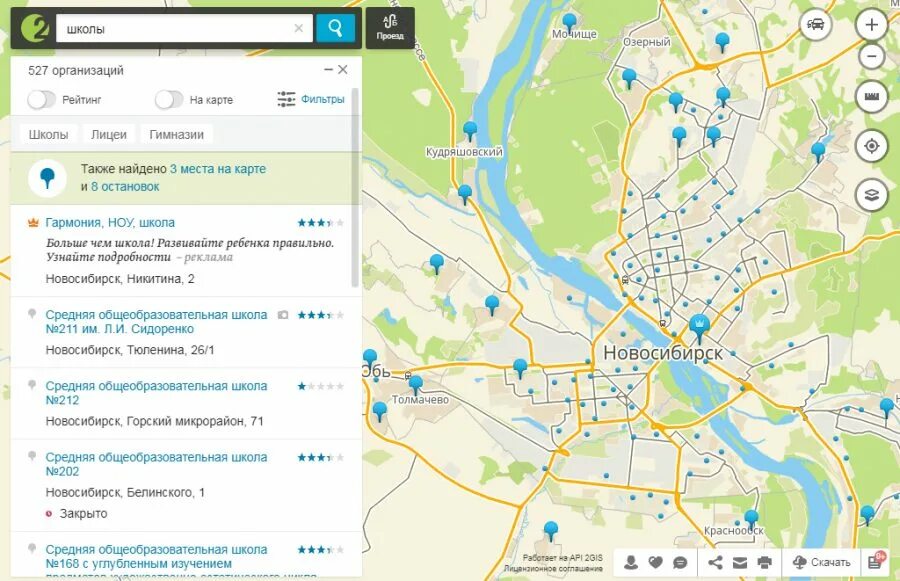Activate the ruler measurement tool
Screen dimensions: 900x581
[x=871, y=96]
